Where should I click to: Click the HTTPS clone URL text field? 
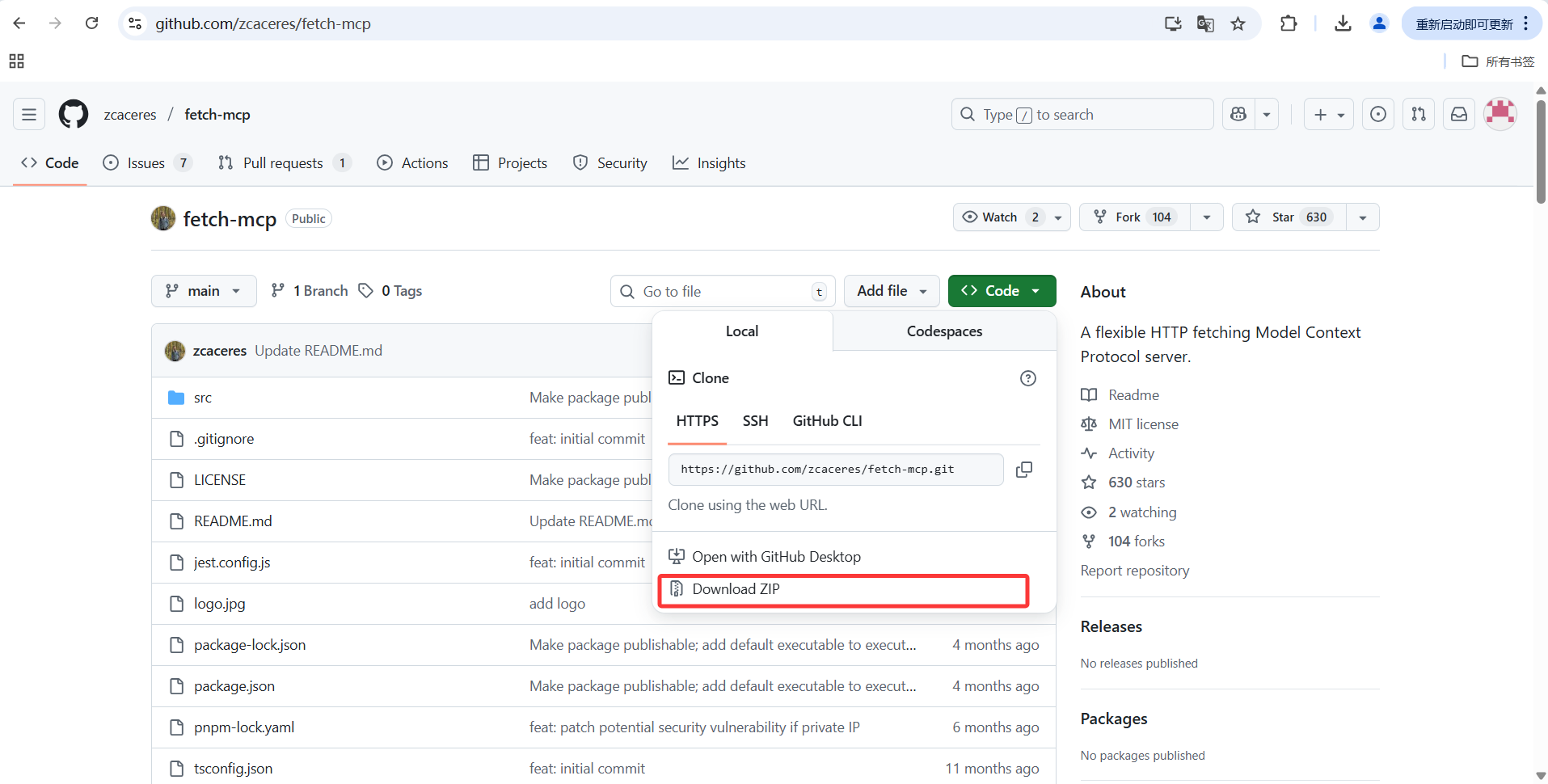(x=836, y=470)
